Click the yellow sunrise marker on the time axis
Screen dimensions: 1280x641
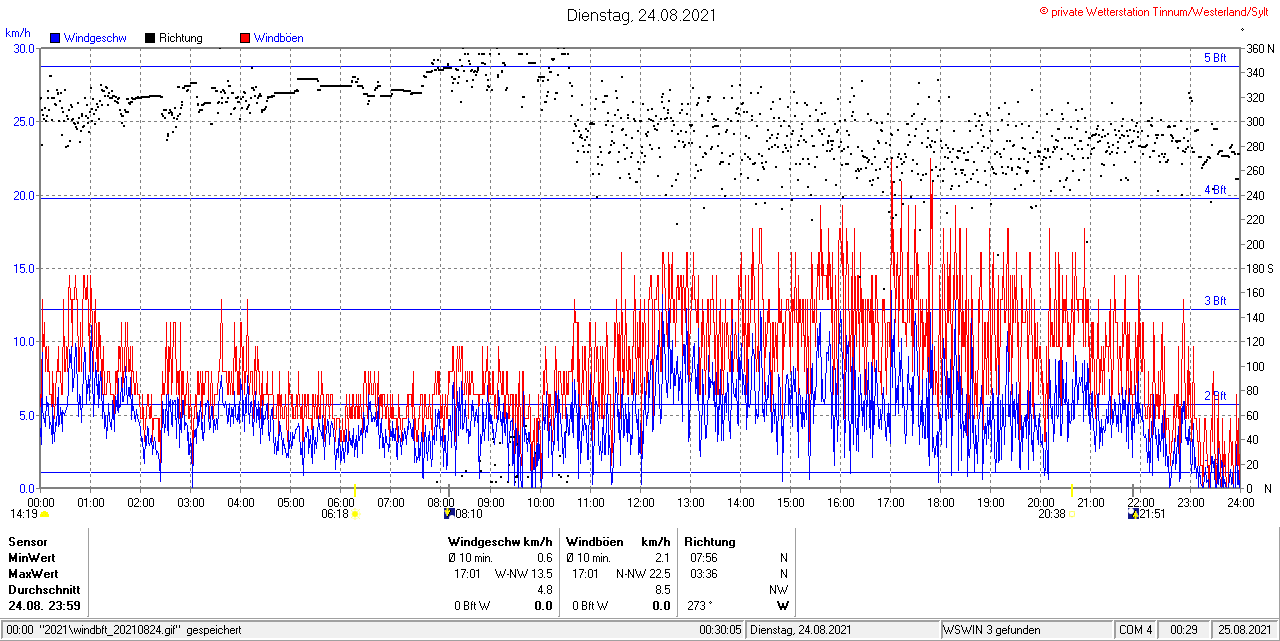click(355, 491)
